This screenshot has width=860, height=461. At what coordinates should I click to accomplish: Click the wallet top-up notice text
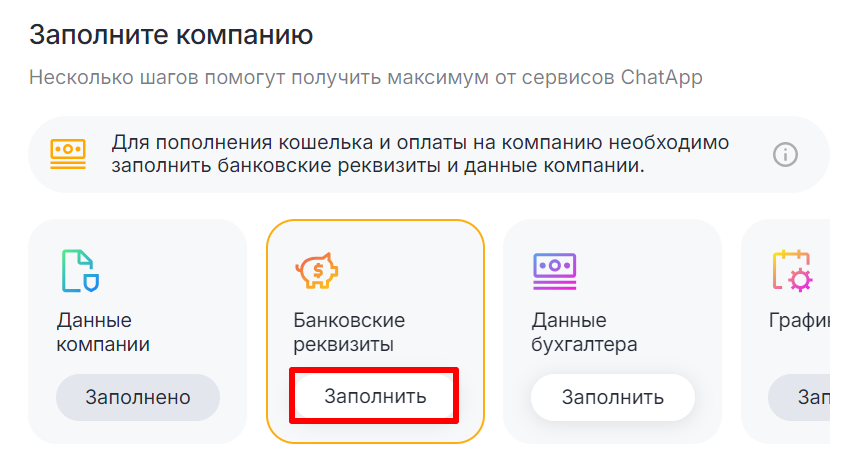pyautogui.click(x=420, y=154)
